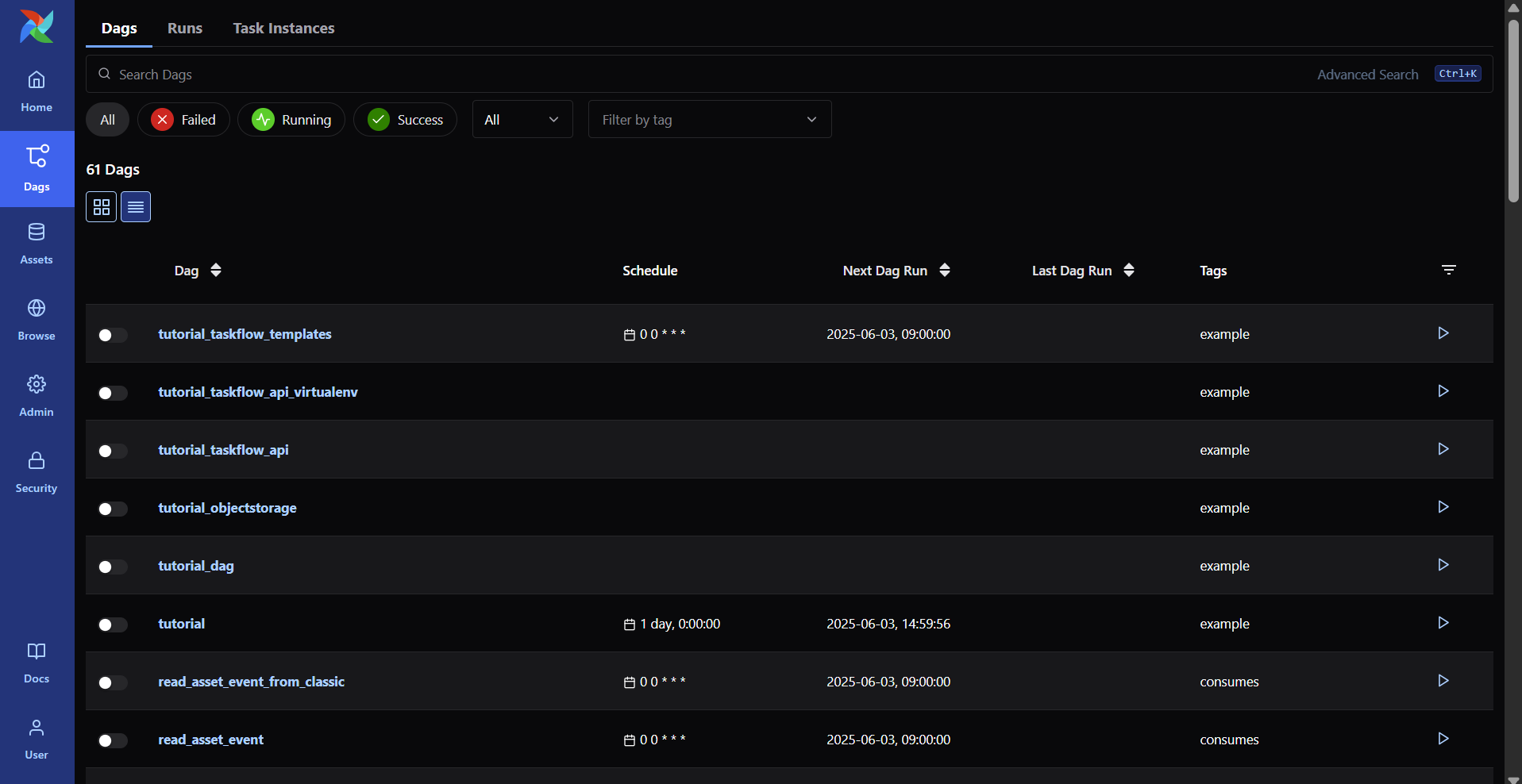This screenshot has height=784, width=1522.
Task: Filter dags by Running state
Action: tap(291, 120)
